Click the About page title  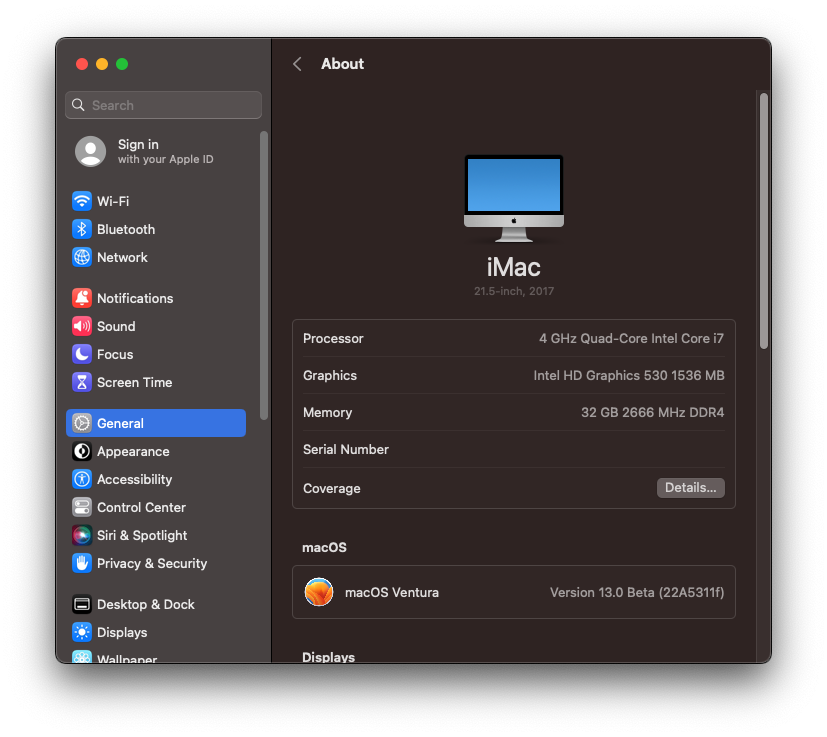[x=342, y=64]
